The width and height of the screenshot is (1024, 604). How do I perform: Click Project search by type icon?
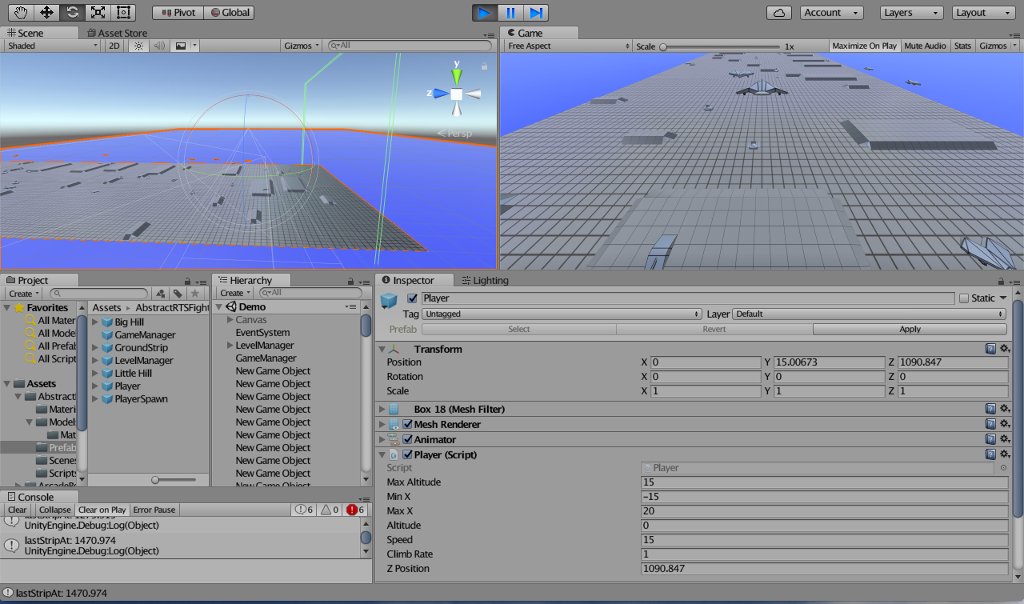point(161,293)
